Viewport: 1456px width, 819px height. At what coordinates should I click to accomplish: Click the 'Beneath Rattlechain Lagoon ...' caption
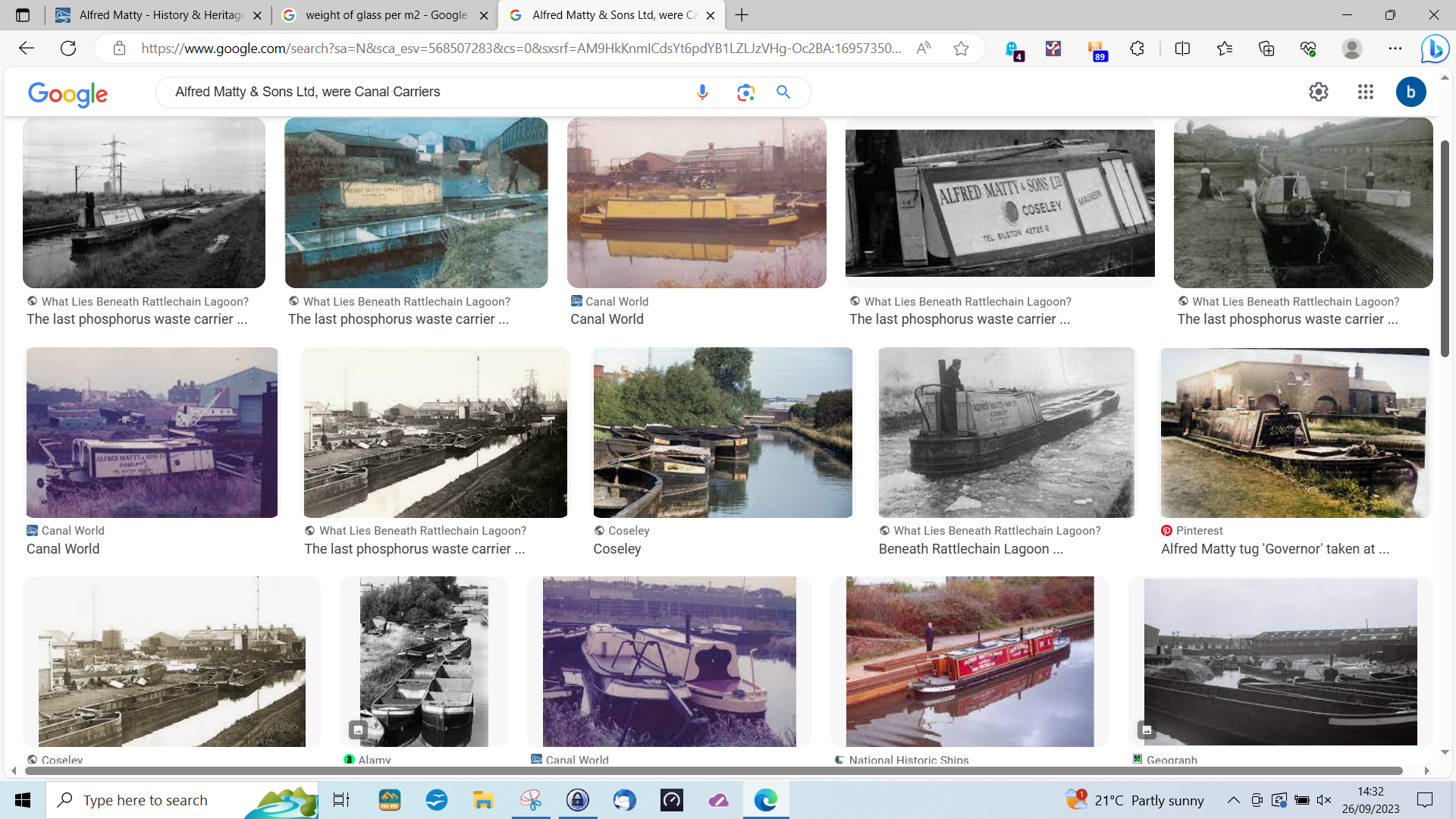(971, 549)
